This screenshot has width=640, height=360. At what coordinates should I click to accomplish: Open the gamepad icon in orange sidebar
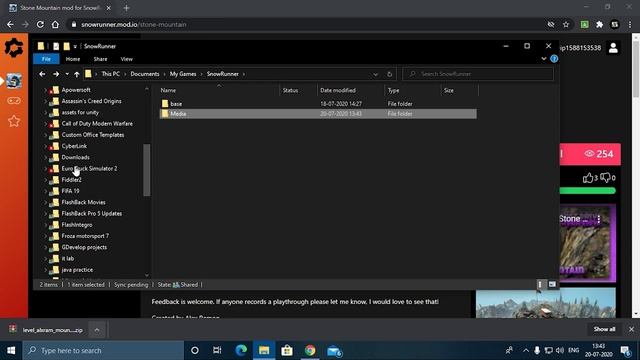coord(14,101)
